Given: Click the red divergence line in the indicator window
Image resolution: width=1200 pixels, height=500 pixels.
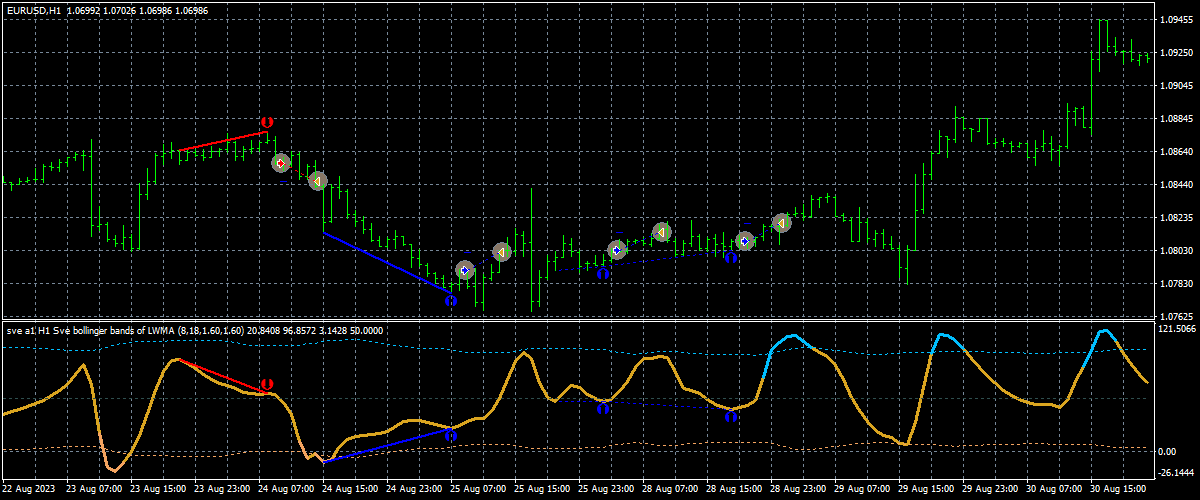Looking at the screenshot, I should tap(220, 376).
